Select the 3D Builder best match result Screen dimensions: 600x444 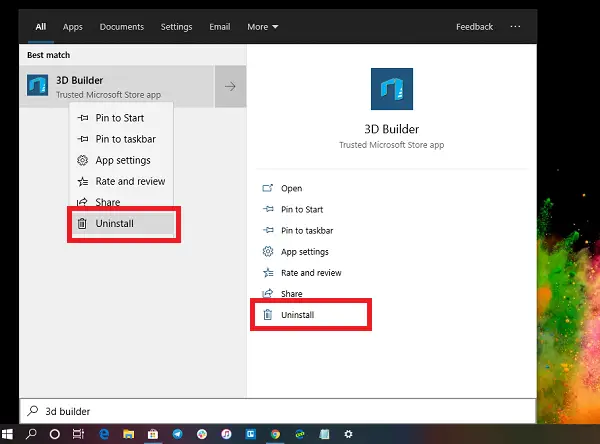click(x=117, y=87)
